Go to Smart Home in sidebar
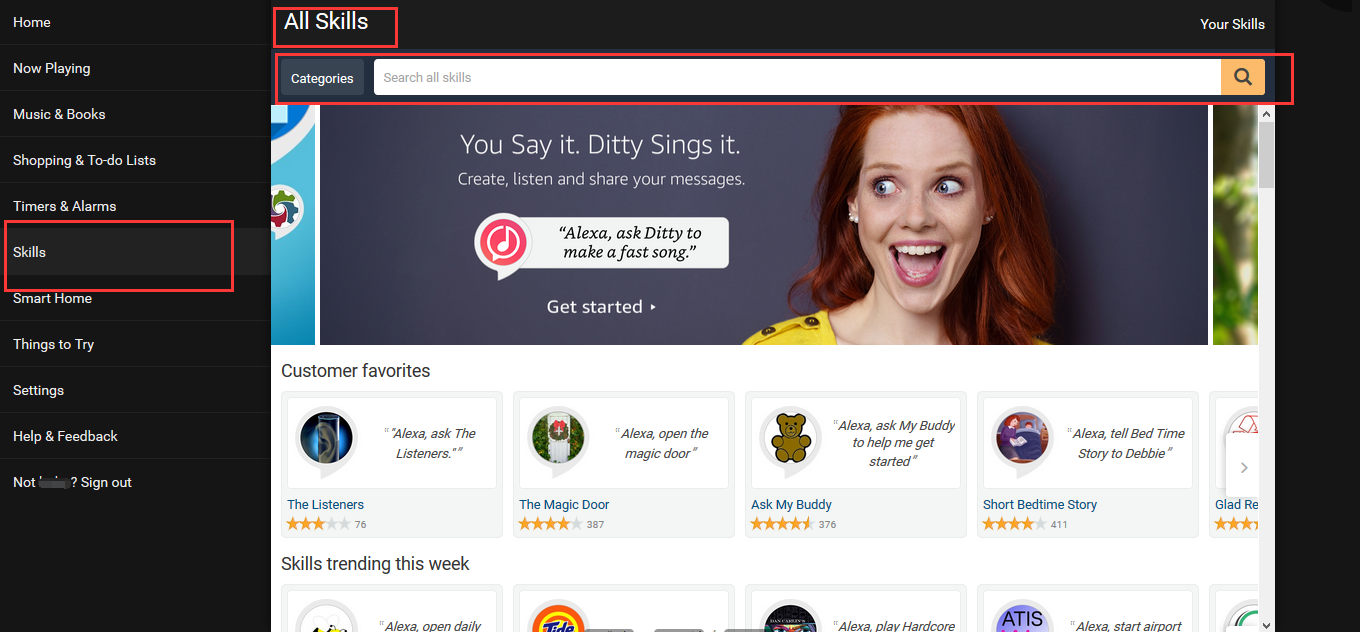 [52, 298]
